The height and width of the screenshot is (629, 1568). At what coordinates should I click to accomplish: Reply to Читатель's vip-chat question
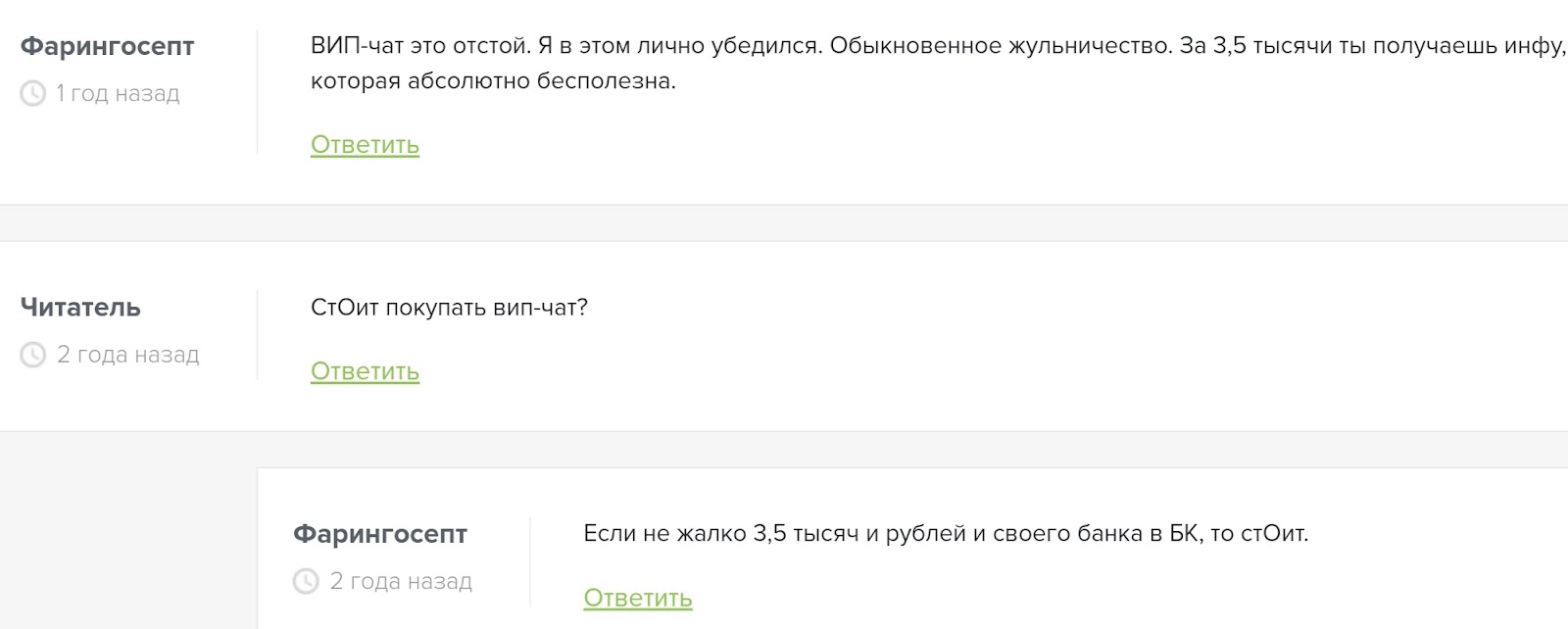[x=365, y=372]
